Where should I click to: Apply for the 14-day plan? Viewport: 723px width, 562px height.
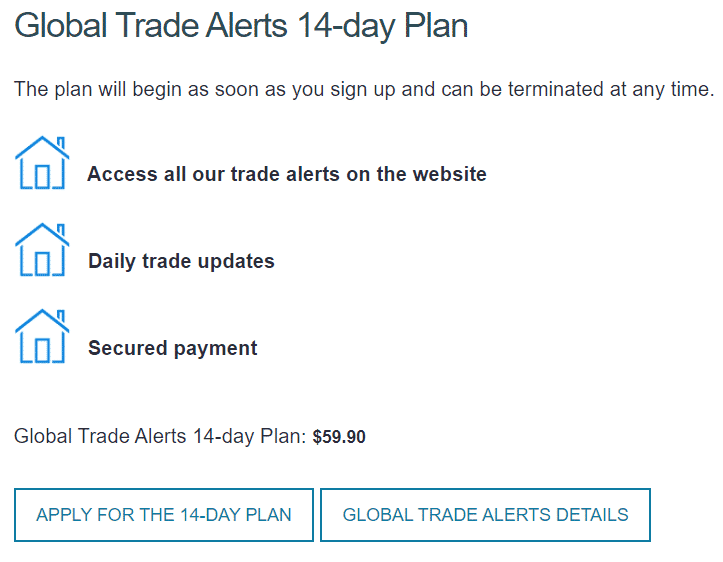tap(164, 515)
